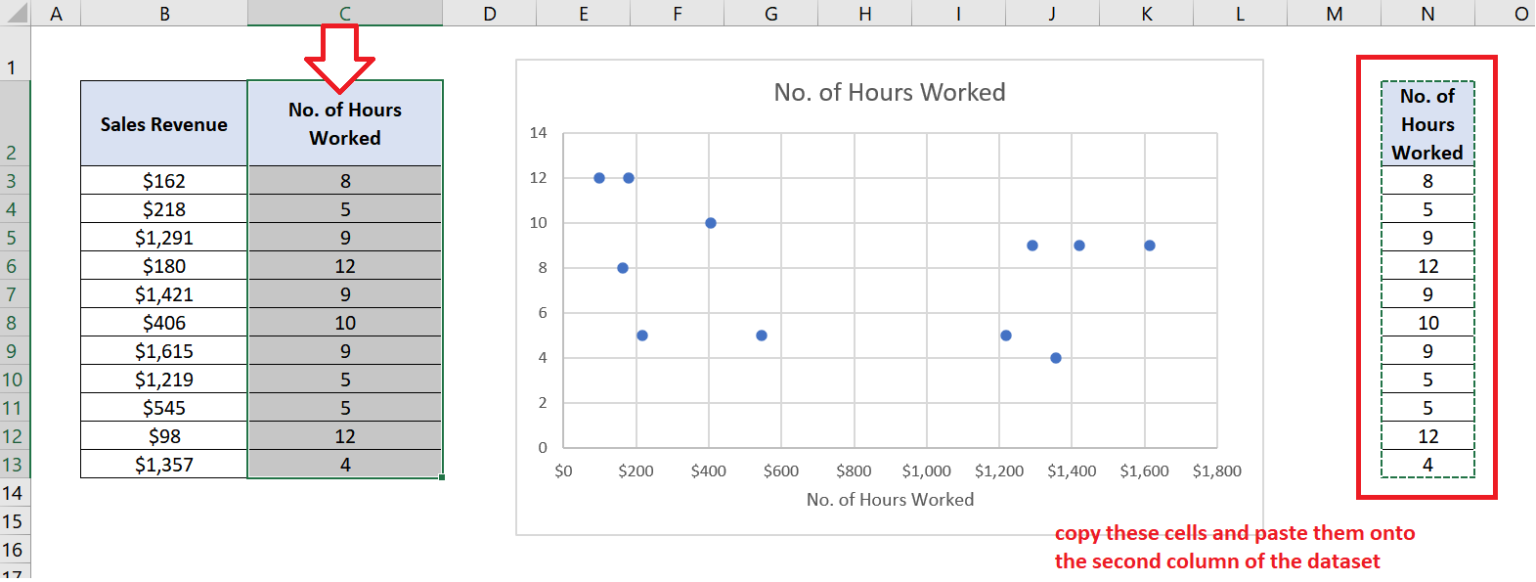The height and width of the screenshot is (582, 1536).
Task: Select the Sales Revenue header cell
Action: click(x=163, y=124)
